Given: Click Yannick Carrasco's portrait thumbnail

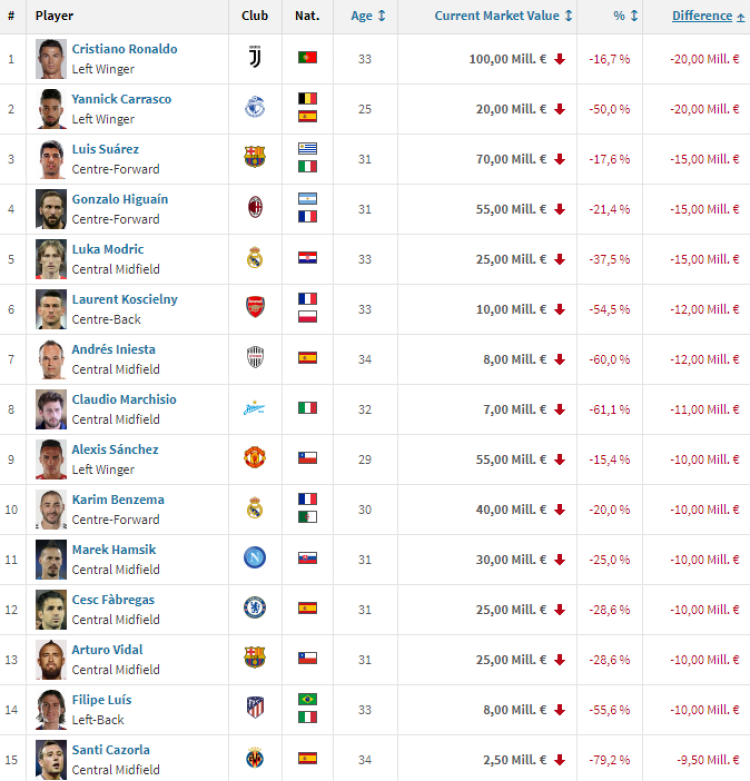Looking at the screenshot, I should (x=51, y=109).
